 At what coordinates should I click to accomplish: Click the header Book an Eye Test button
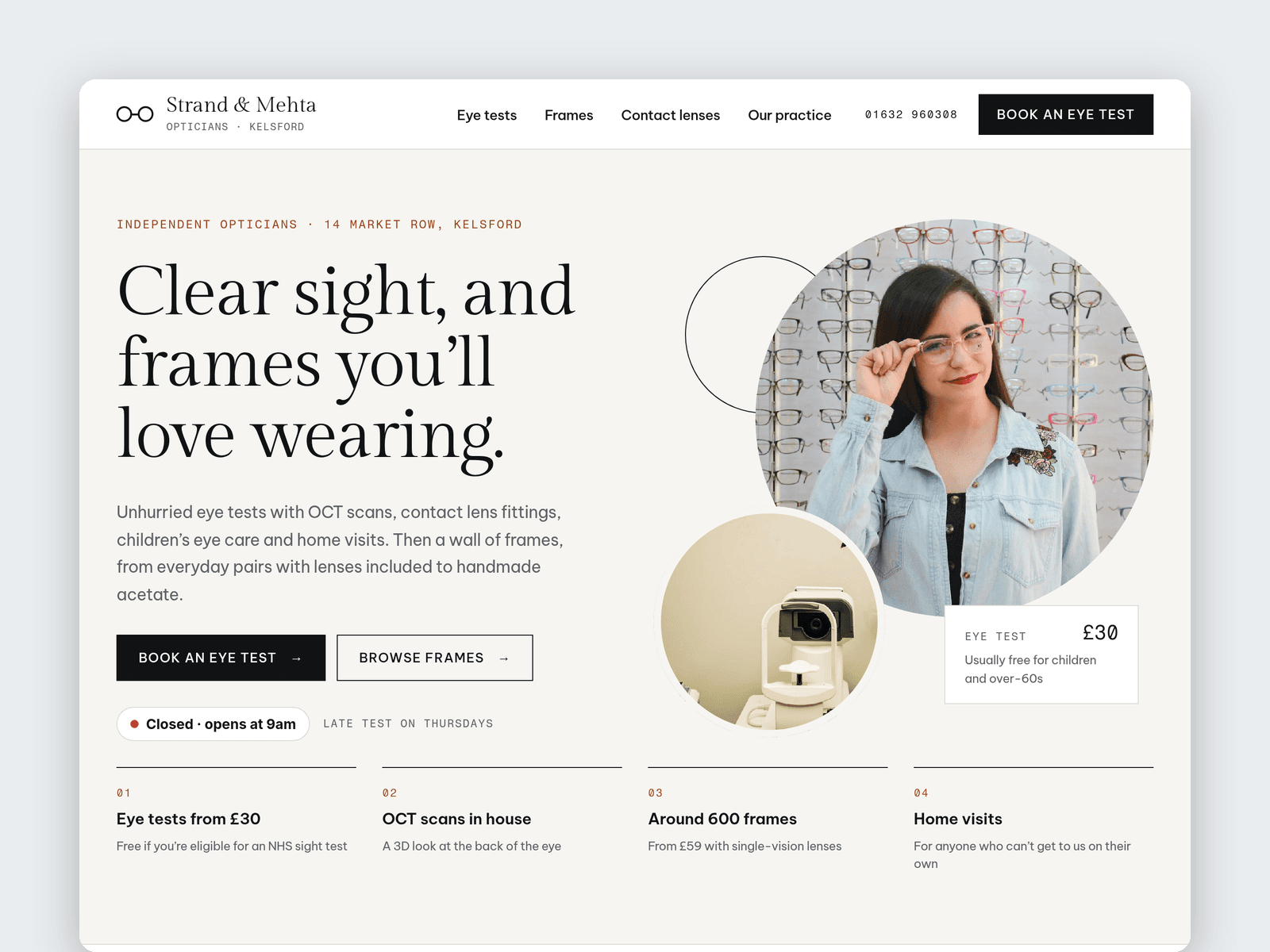[1066, 114]
